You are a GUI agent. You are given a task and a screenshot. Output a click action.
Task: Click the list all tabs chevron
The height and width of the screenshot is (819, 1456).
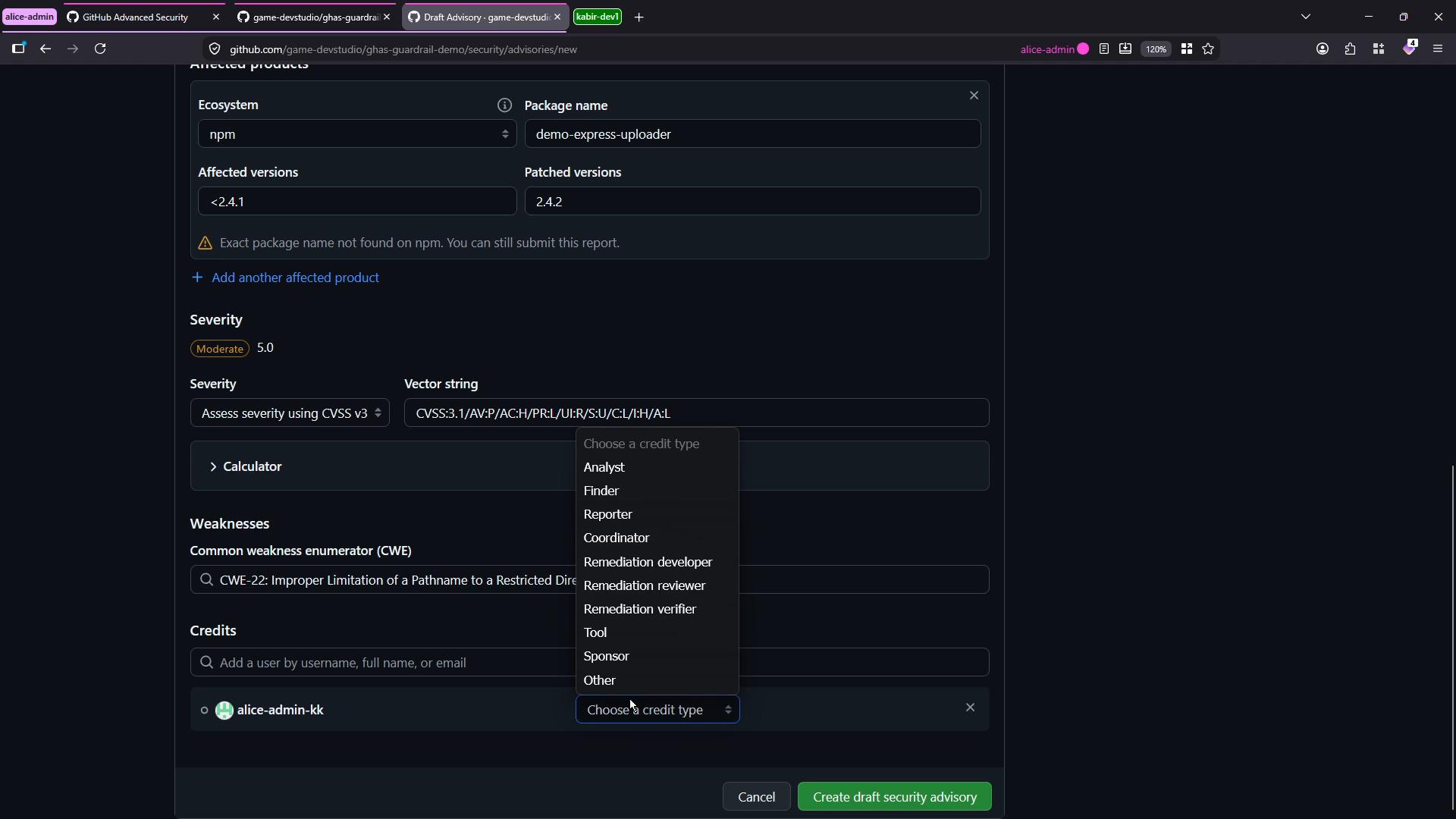[x=1306, y=17]
